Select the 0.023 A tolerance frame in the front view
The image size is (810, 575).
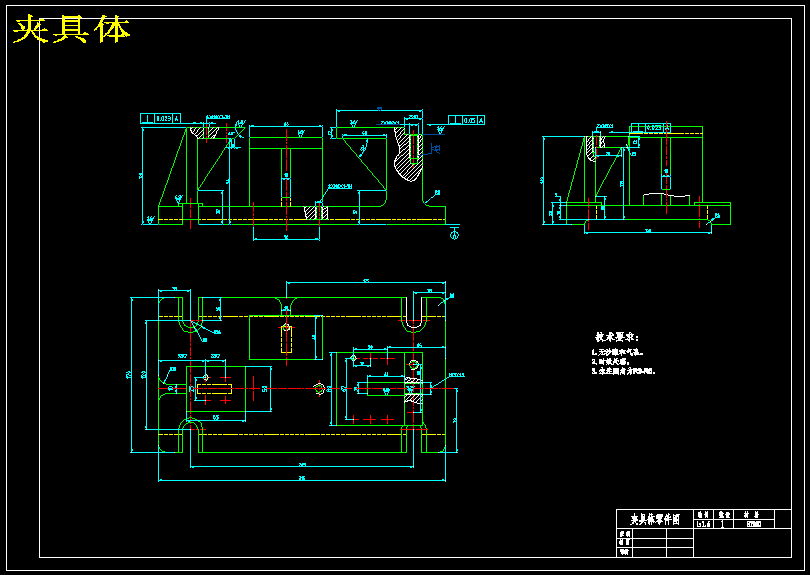point(161,118)
